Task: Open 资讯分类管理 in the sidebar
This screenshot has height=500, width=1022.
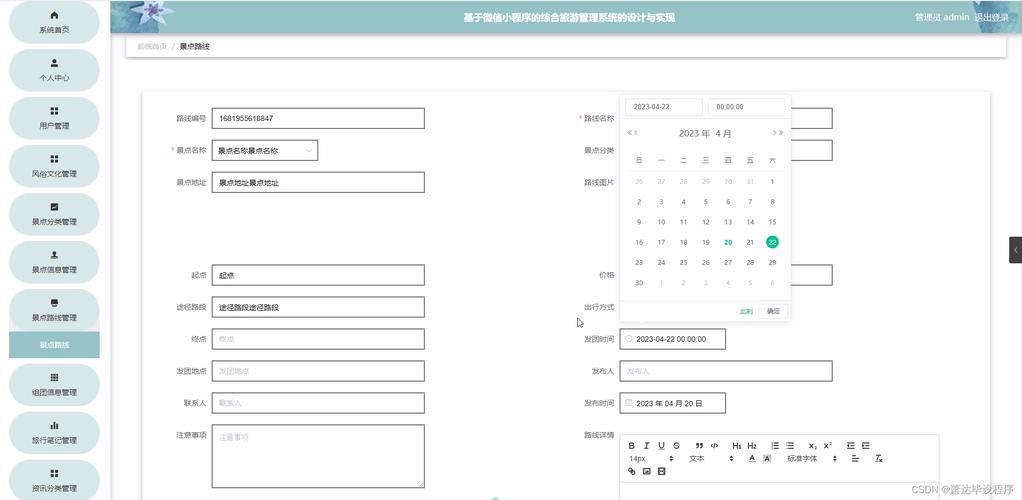Action: click(x=54, y=480)
